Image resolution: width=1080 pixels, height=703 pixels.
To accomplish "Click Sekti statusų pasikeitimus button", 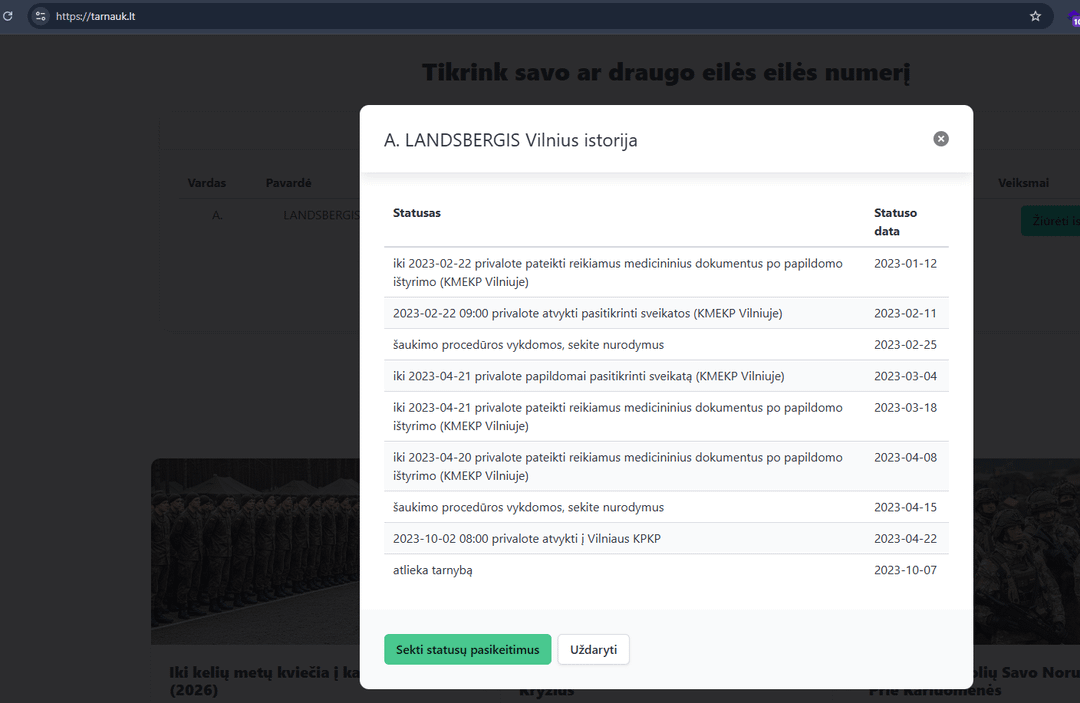I will [467, 649].
